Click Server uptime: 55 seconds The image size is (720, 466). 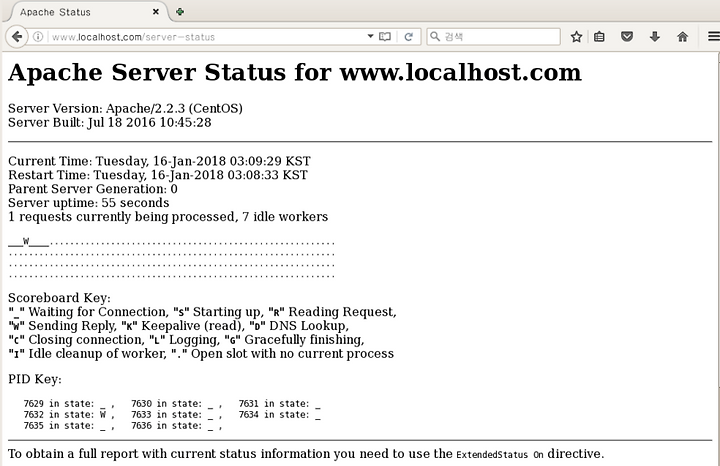89,202
